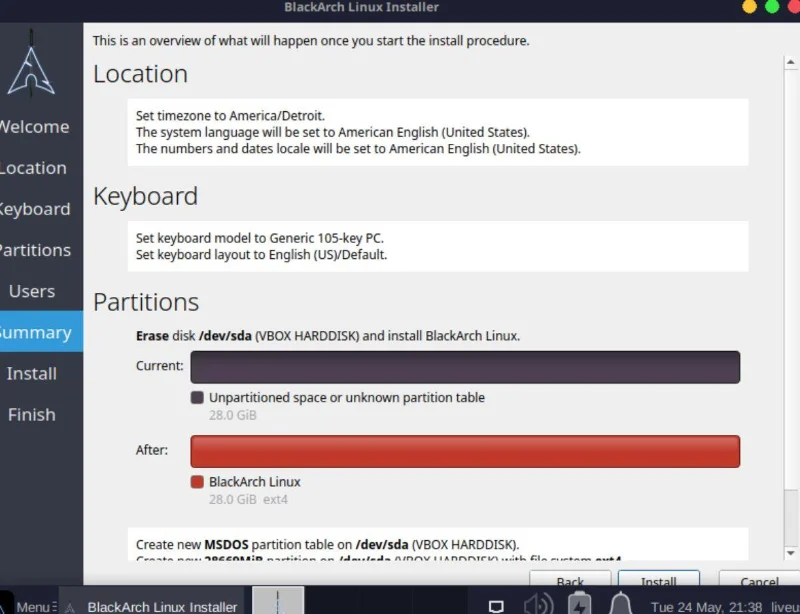Click the BlackArch Linux Installer window title
The width and height of the screenshot is (800, 614).
(361, 7)
